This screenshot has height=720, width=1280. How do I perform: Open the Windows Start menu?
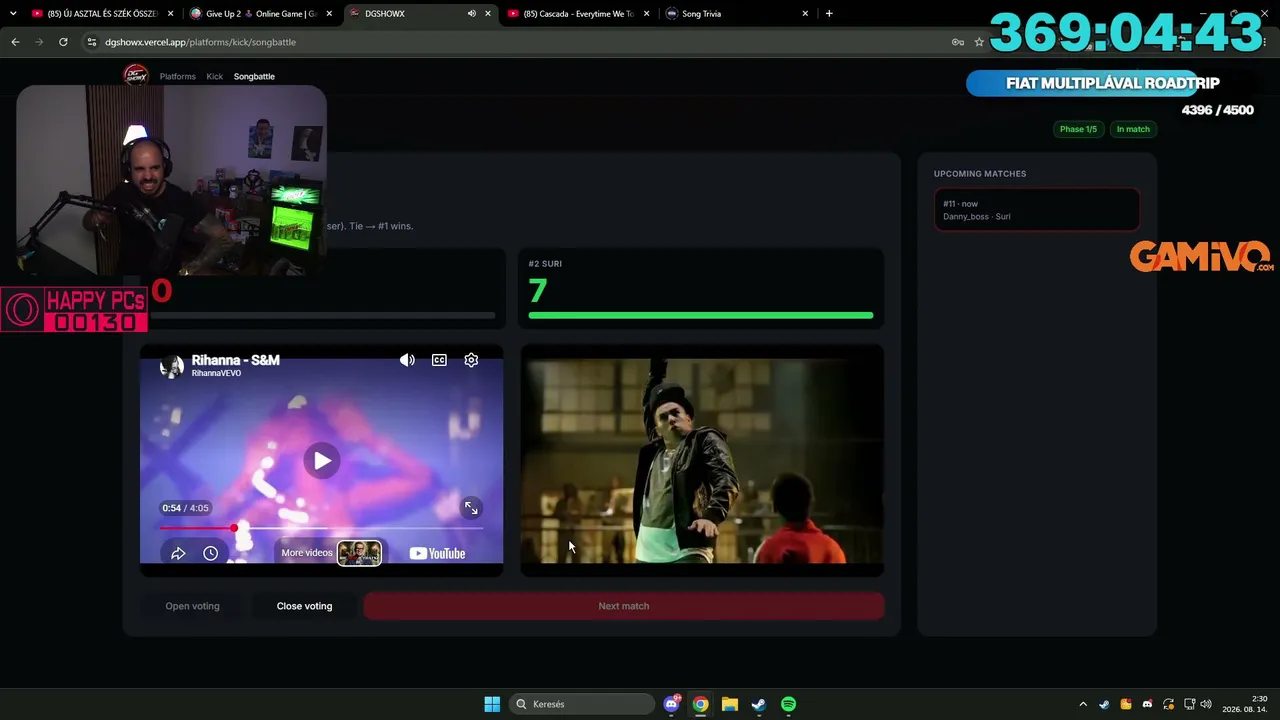coord(492,704)
